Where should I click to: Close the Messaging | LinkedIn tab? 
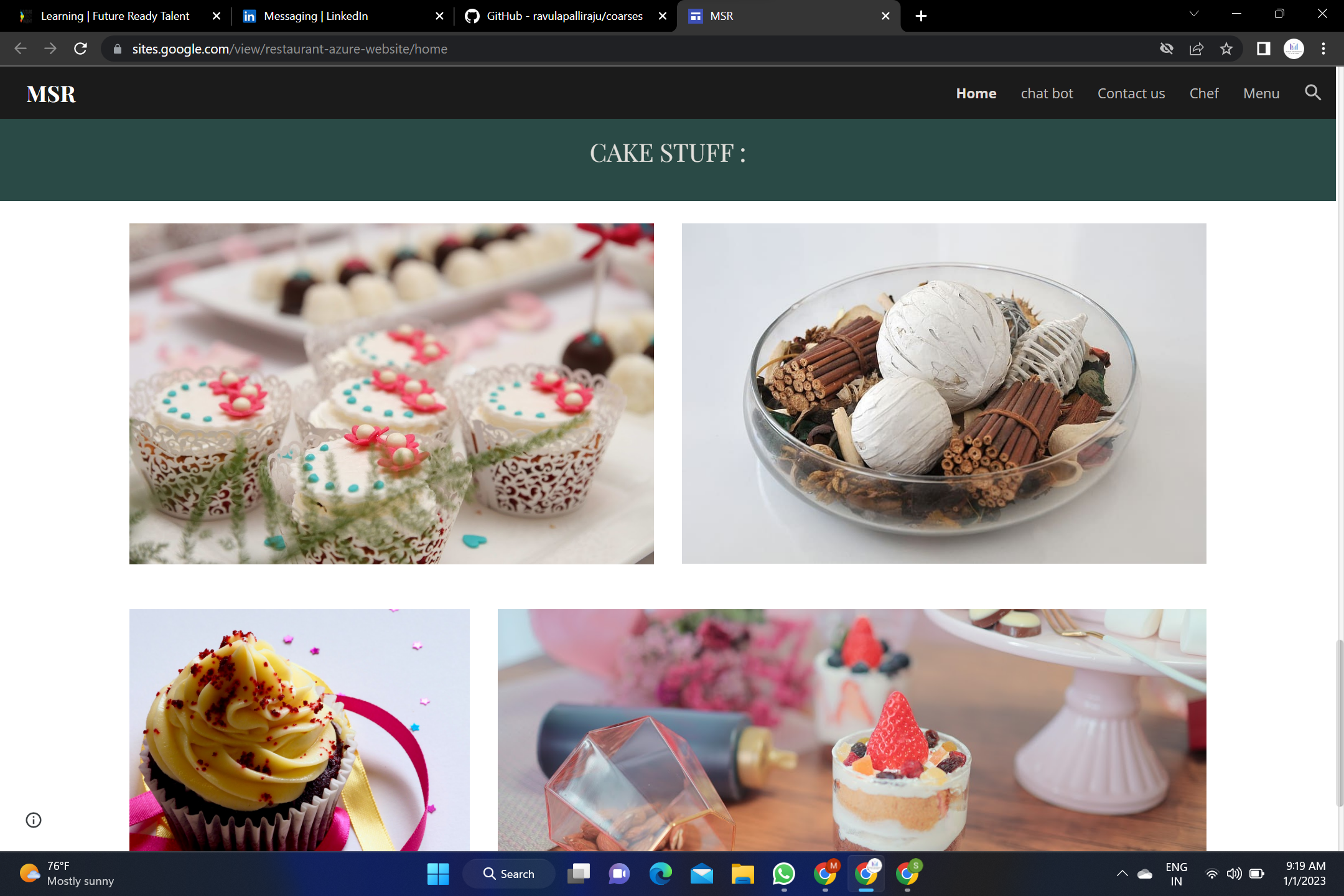click(x=439, y=16)
